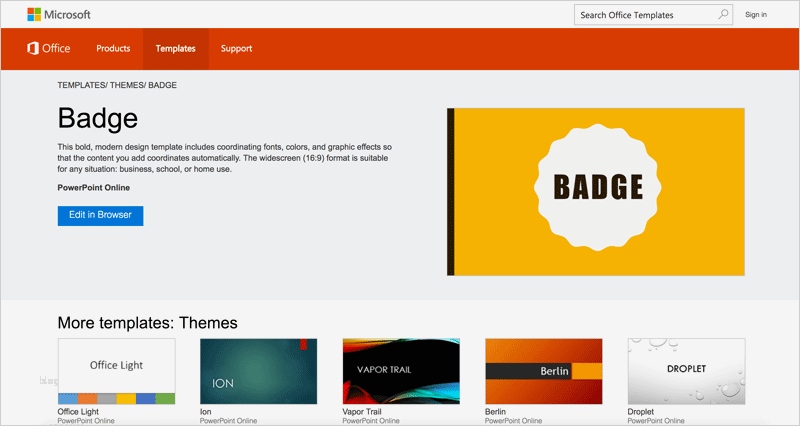Click the Sign in link
The image size is (800, 426).
pos(756,15)
